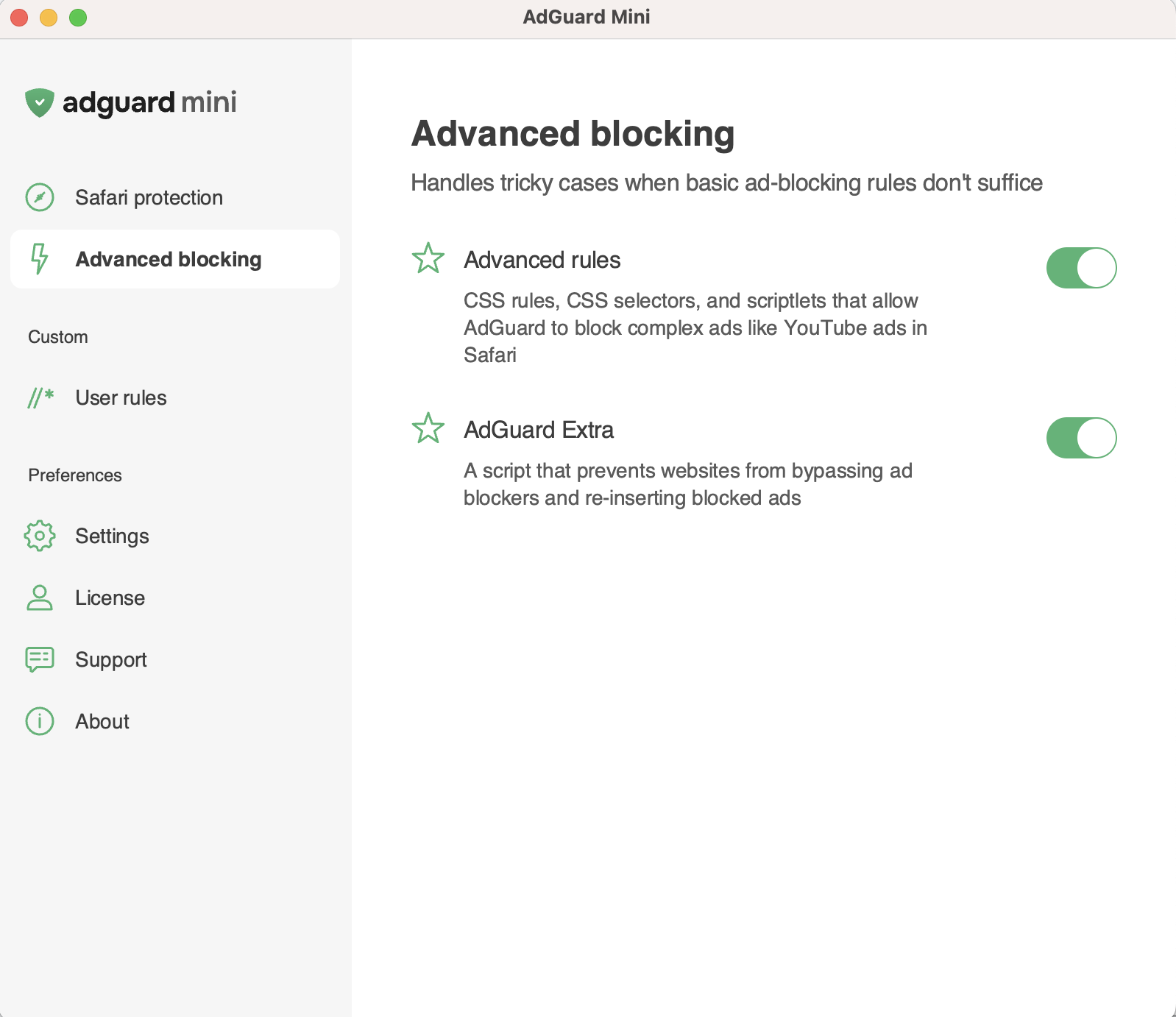Close the AdGuard Mini window

(x=19, y=18)
